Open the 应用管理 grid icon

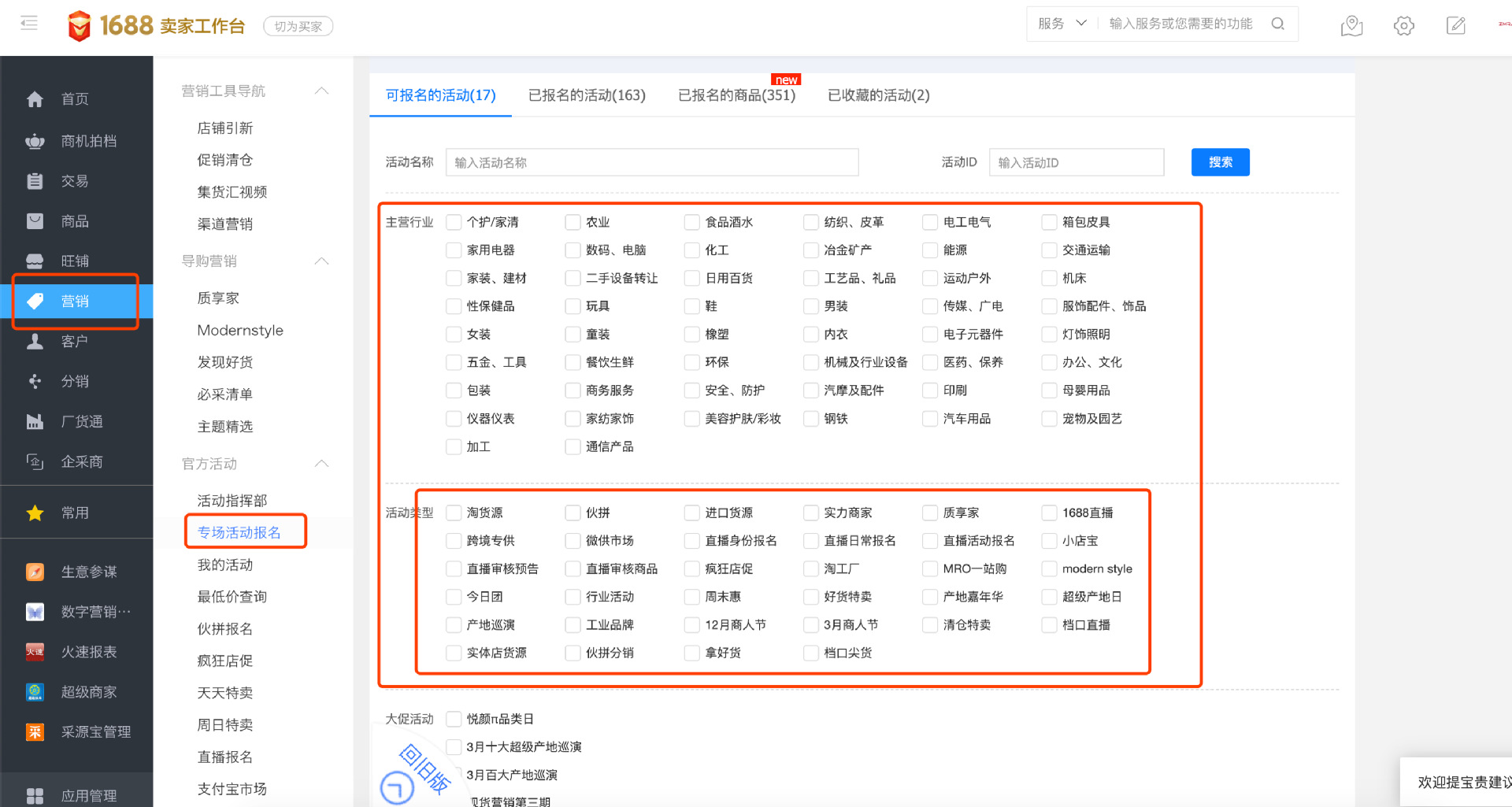pyautogui.click(x=35, y=796)
